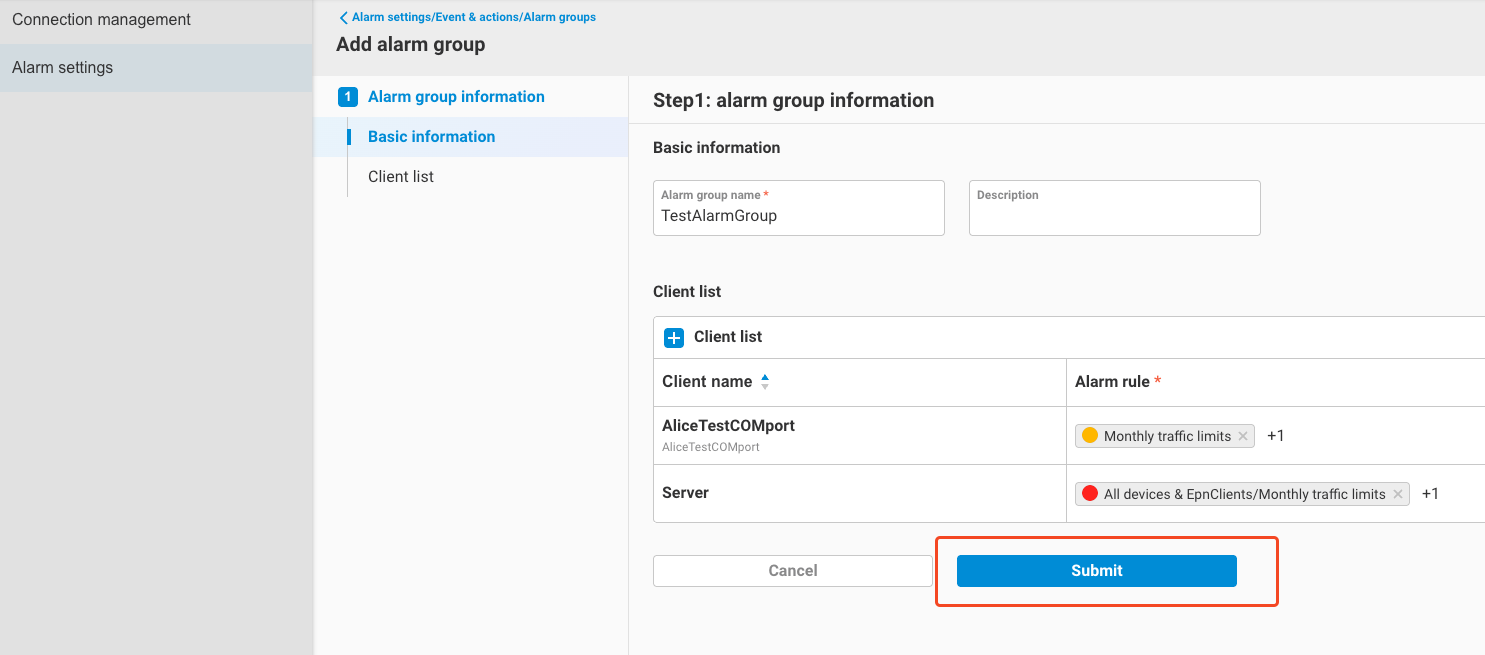Image resolution: width=1485 pixels, height=655 pixels.
Task: Open the "Alarm groups" breadcrumb link
Action: [x=559, y=17]
